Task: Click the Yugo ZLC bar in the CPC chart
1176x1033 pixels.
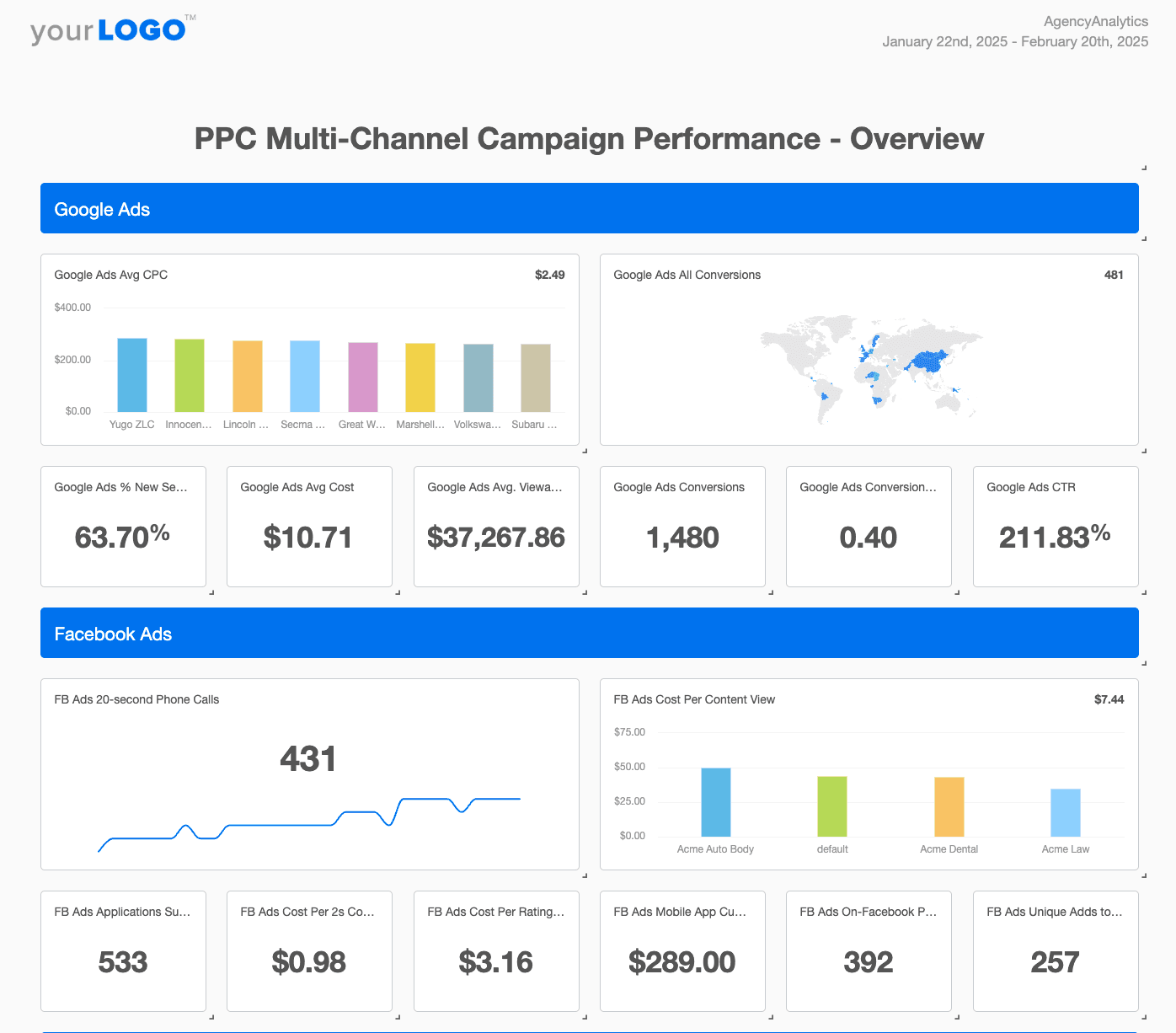Action: (131, 374)
